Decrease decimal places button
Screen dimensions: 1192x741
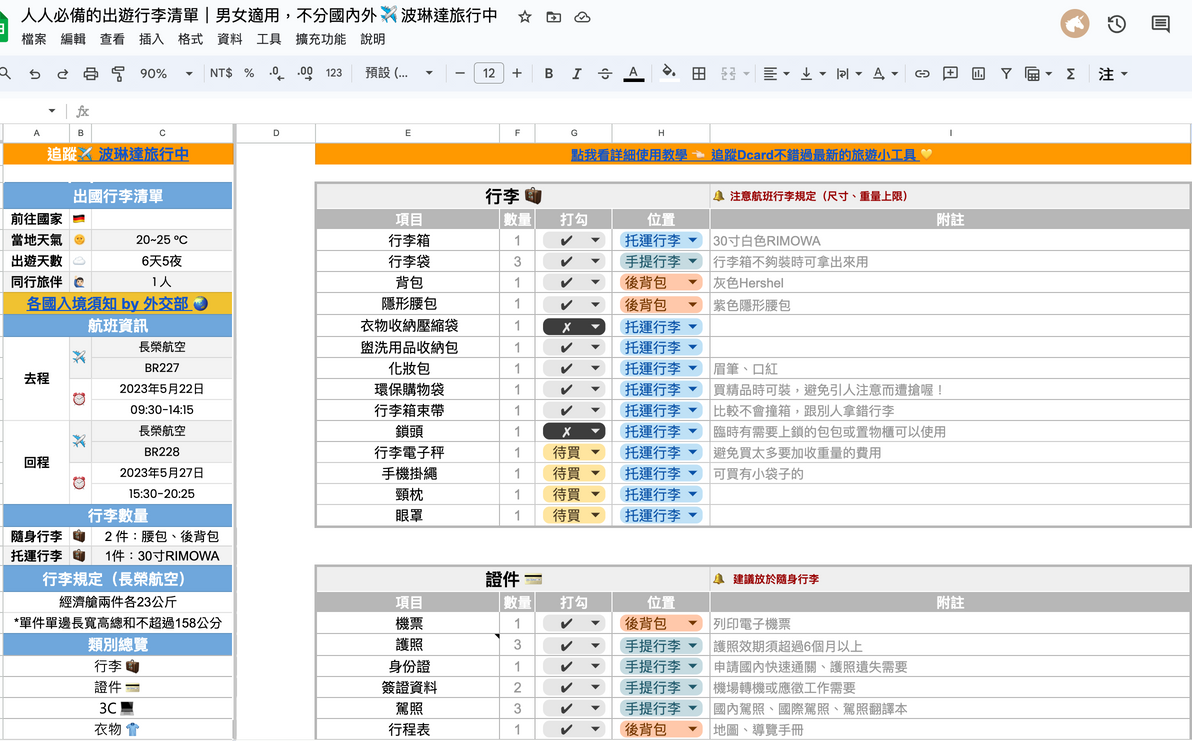click(x=276, y=73)
